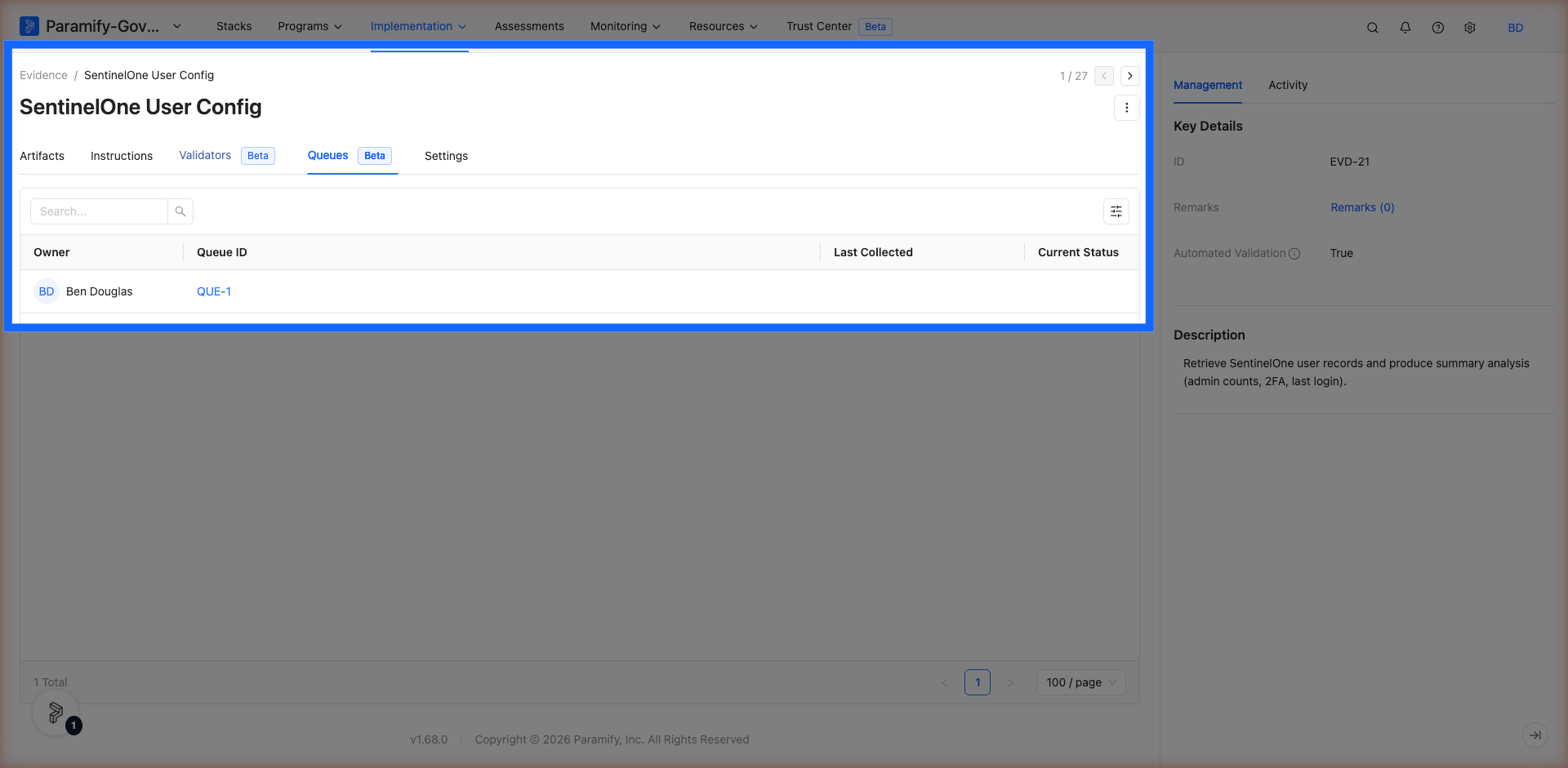This screenshot has width=1568, height=768.
Task: Open the settings gear icon
Action: pyautogui.click(x=1470, y=28)
